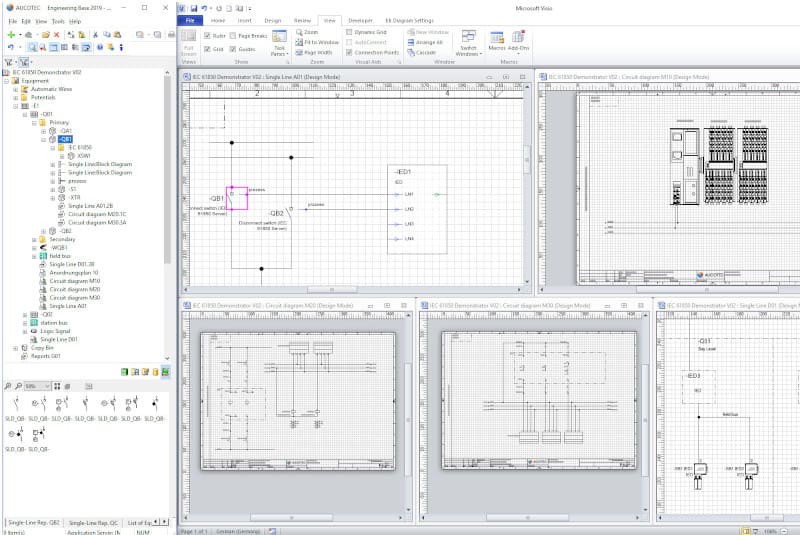800x535 pixels.
Task: Click the red X delete icon
Action: coord(57,34)
